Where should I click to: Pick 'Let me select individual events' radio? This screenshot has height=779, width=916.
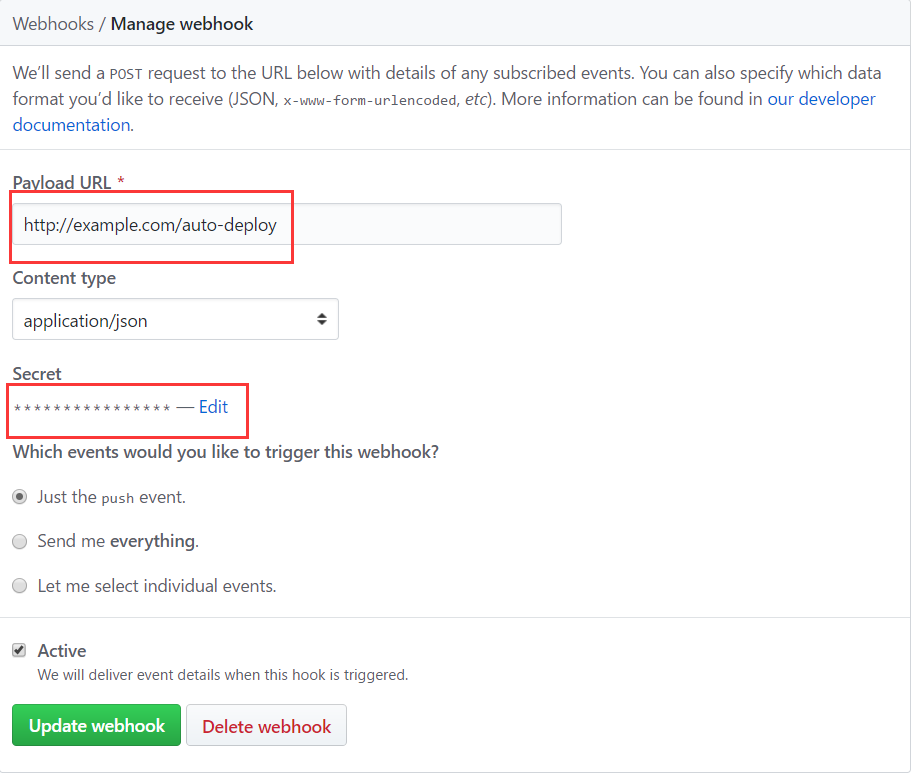click(x=19, y=586)
